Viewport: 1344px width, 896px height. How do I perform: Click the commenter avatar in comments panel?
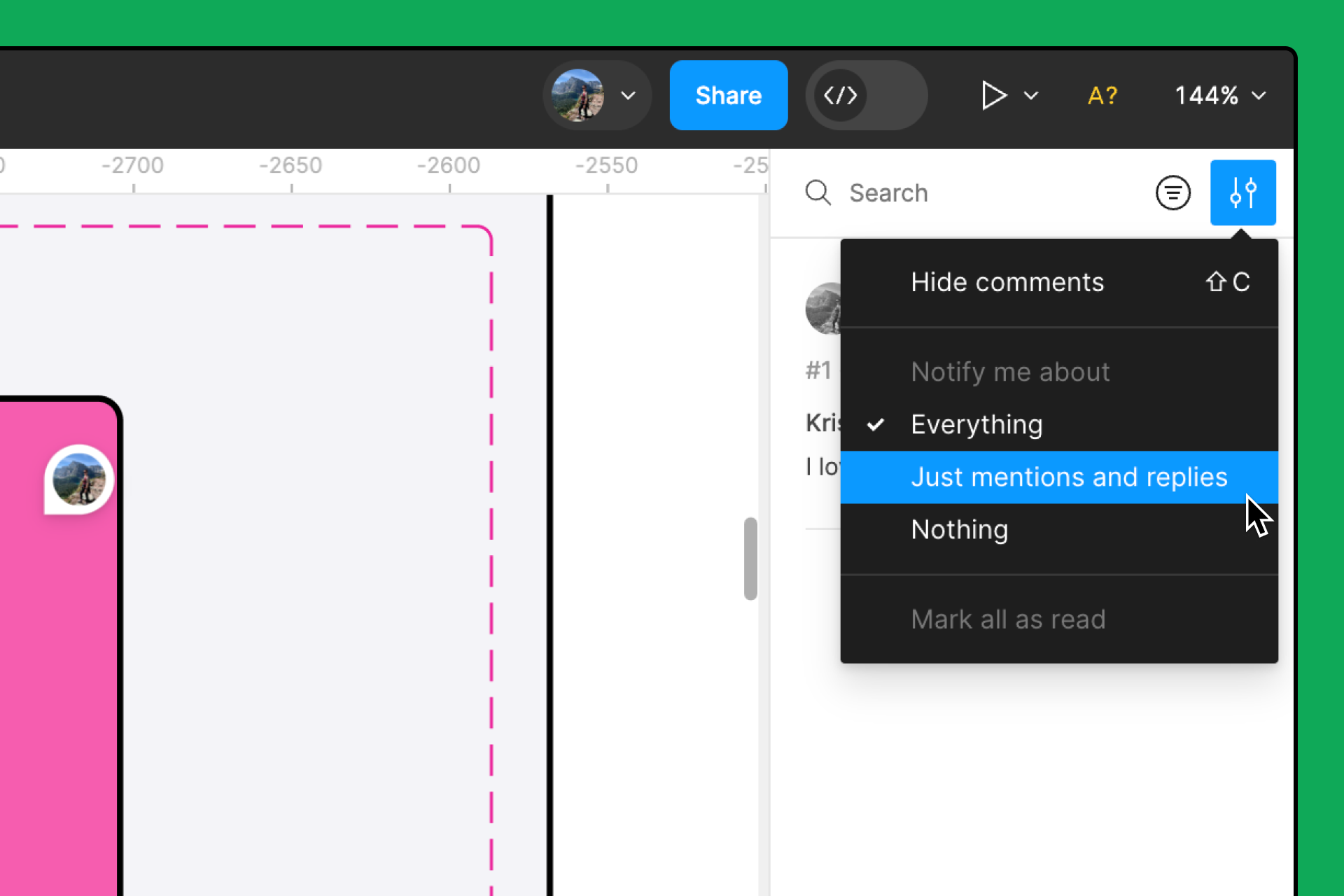point(824,308)
